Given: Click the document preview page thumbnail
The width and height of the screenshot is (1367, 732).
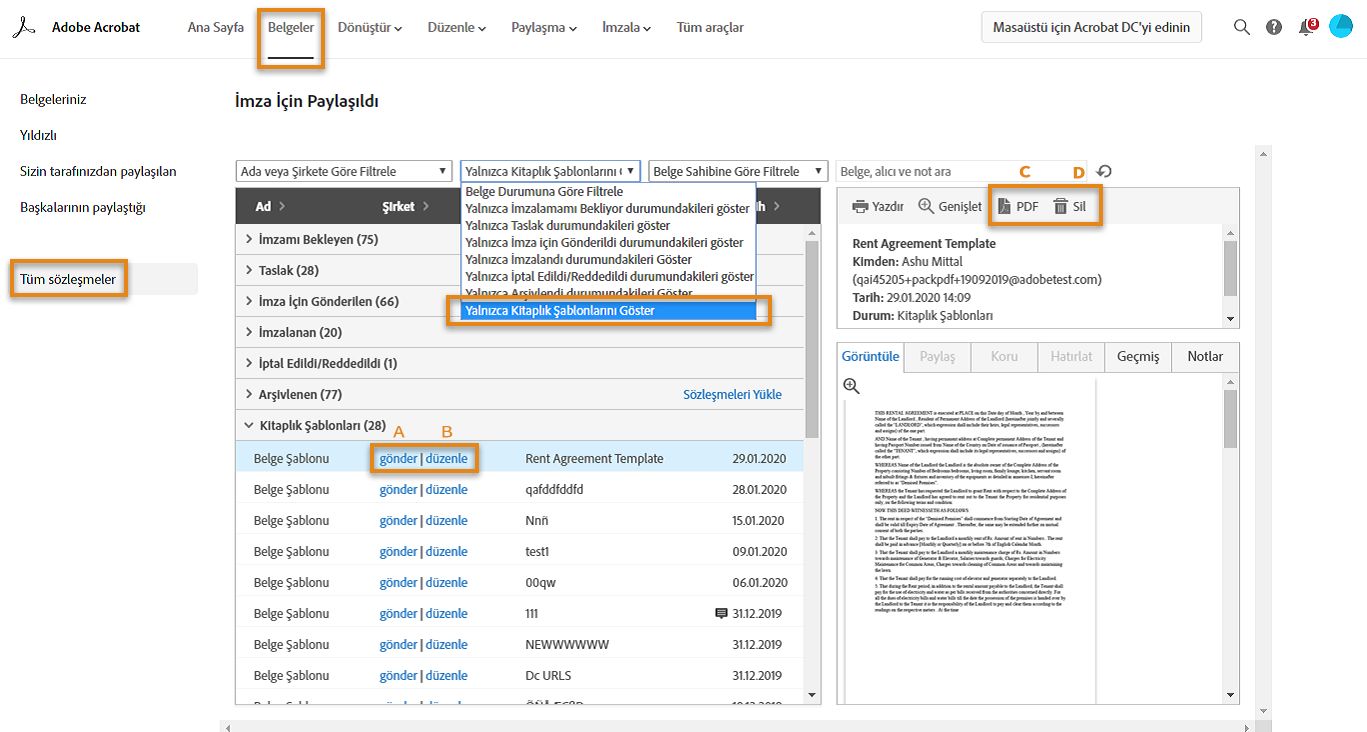Looking at the screenshot, I should (970, 541).
